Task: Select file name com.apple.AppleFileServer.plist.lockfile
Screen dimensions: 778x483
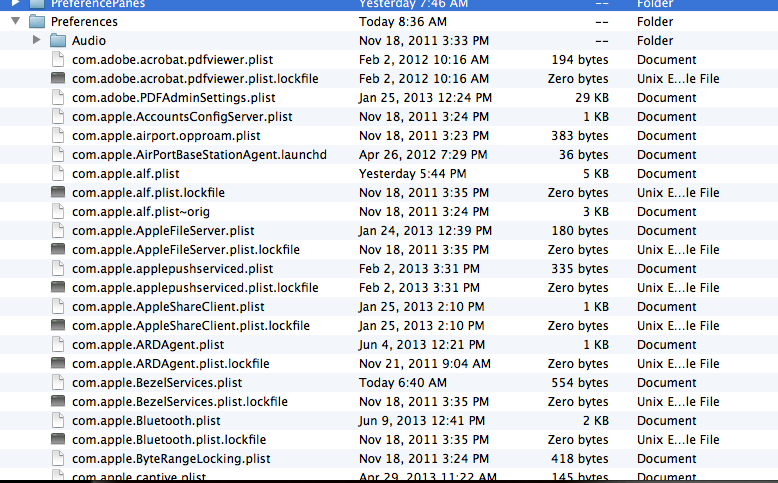Action: (x=186, y=250)
